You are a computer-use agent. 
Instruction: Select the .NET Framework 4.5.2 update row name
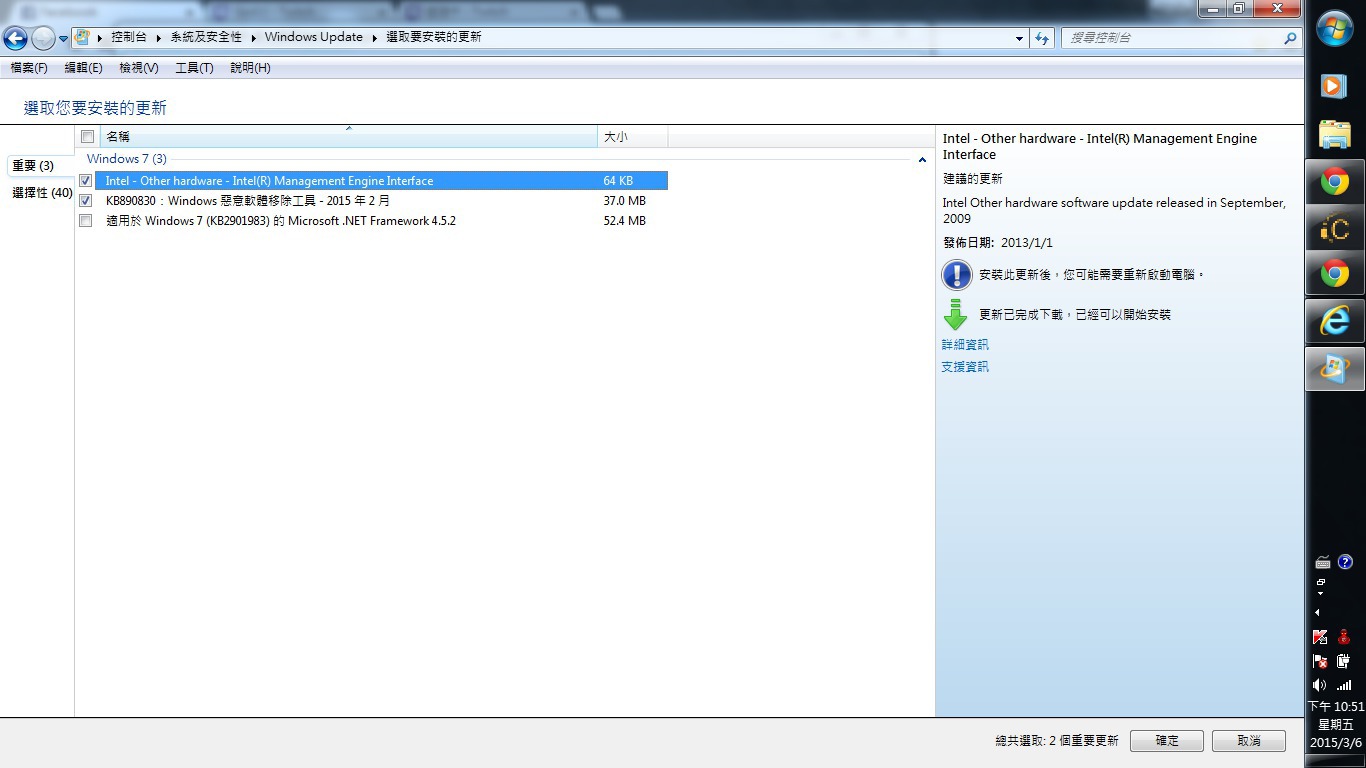tap(281, 221)
